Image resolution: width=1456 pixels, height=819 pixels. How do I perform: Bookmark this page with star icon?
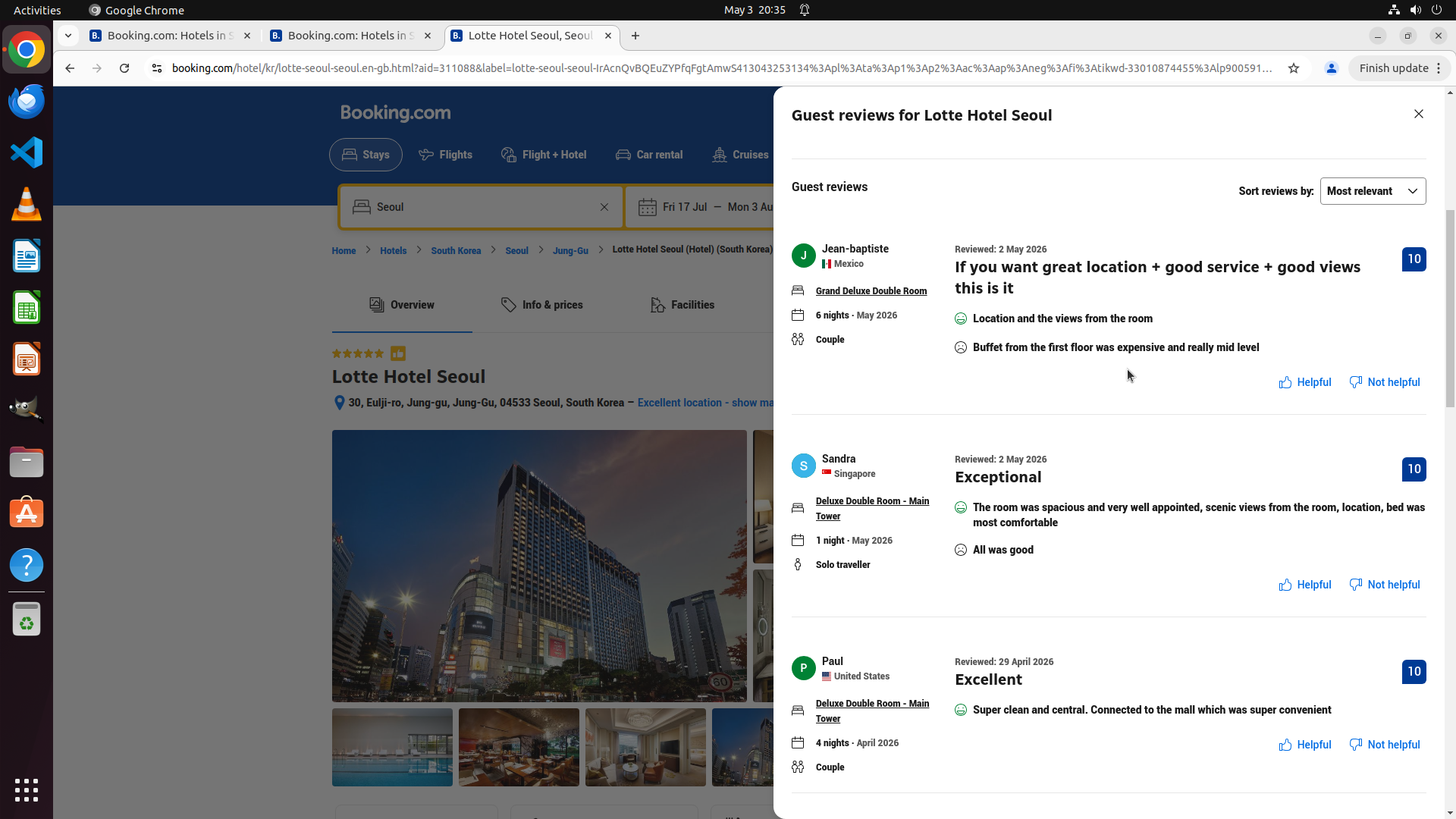click(x=1294, y=68)
